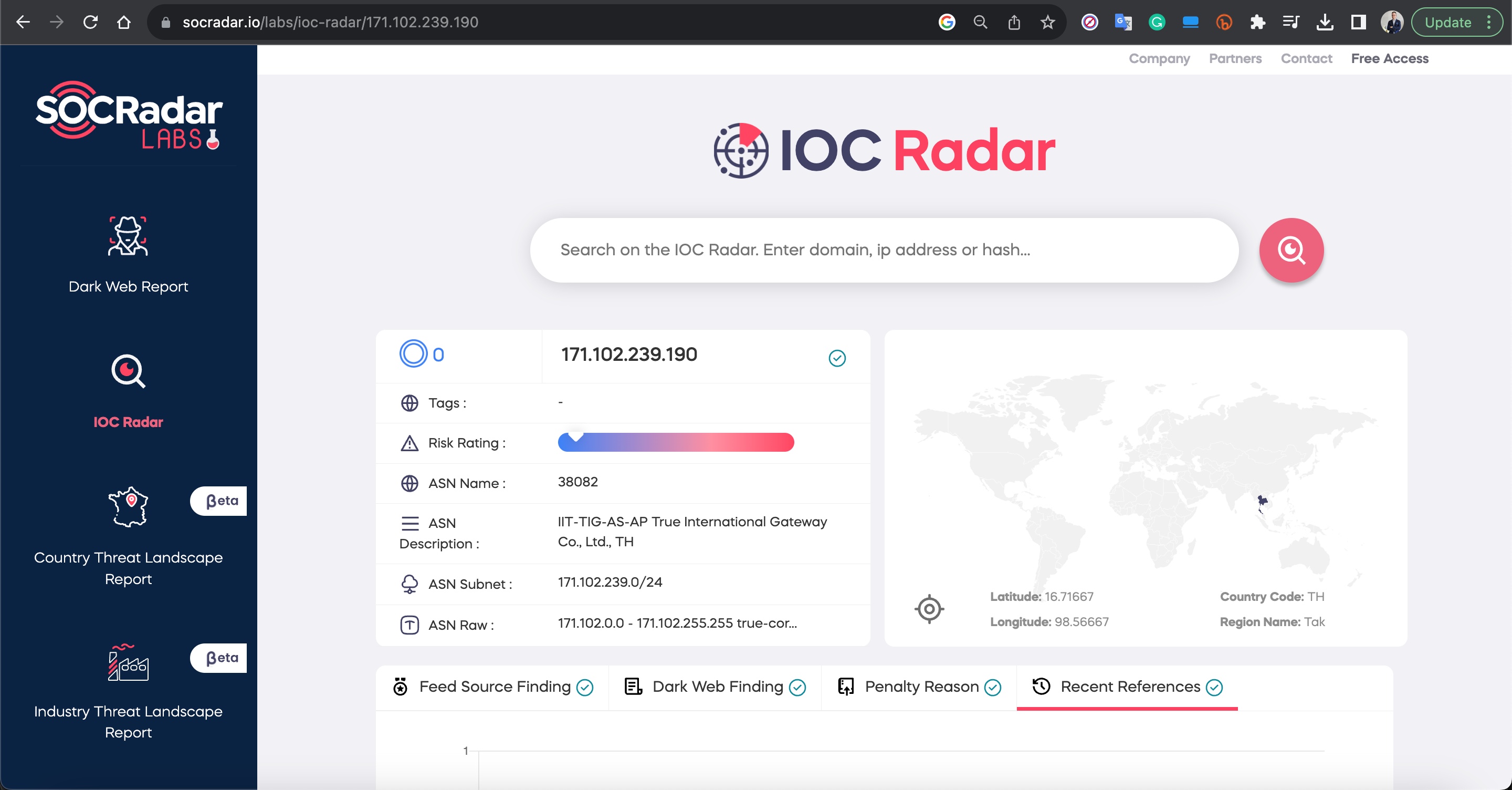This screenshot has height=790, width=1512.
Task: Expand ASN Description full content
Action: coord(692,531)
